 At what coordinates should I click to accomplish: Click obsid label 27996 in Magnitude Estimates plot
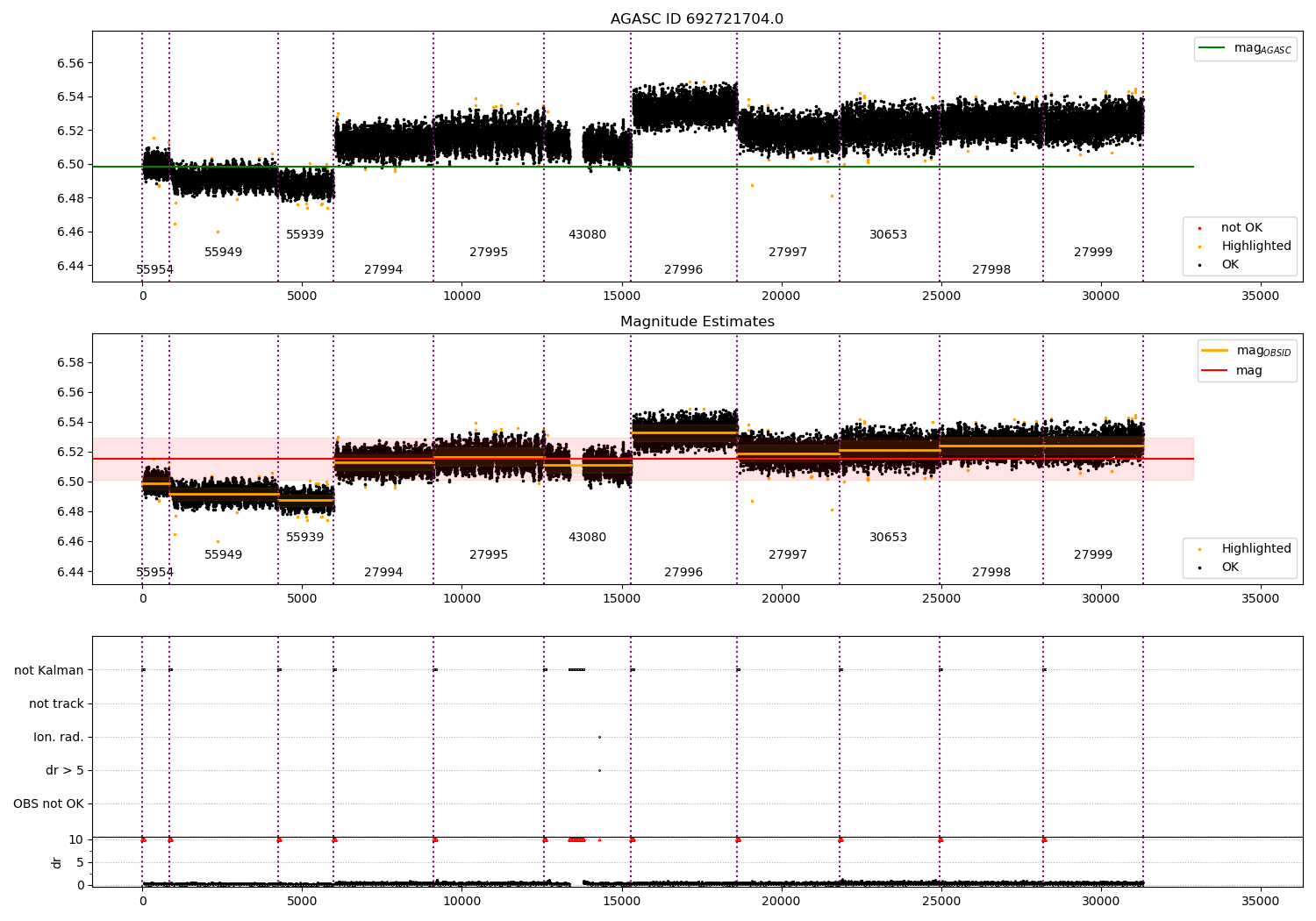(x=683, y=573)
